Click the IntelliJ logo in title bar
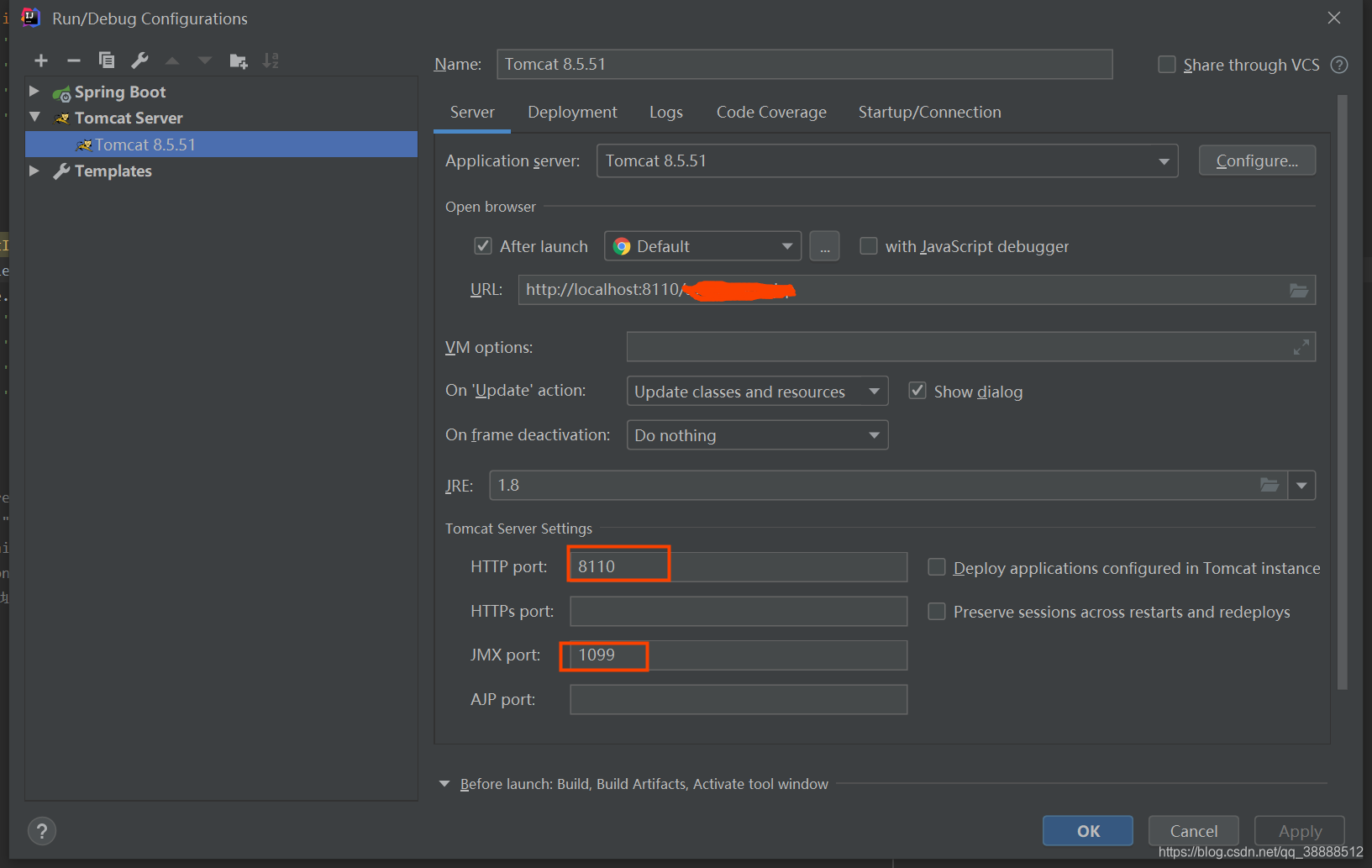The image size is (1372, 868). [30, 18]
